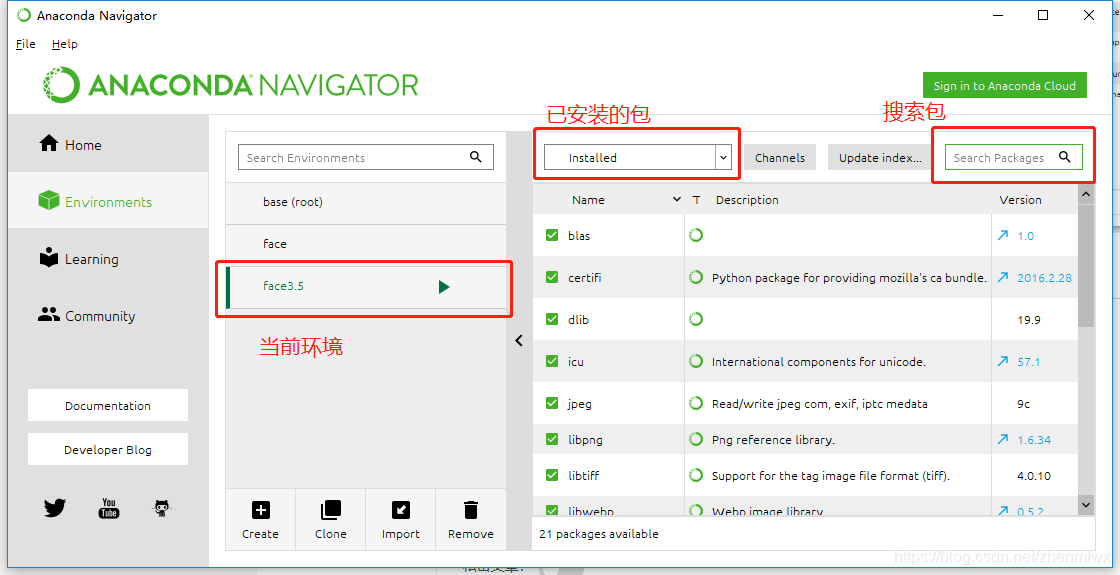1120x575 pixels.
Task: Click in the Search Packages field
Action: point(1013,157)
